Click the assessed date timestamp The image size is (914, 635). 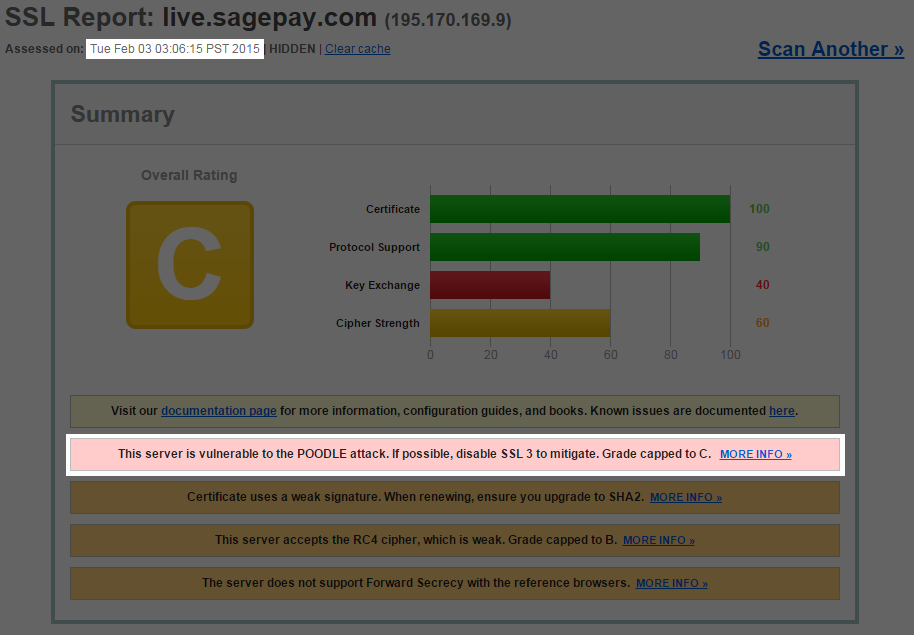[175, 49]
